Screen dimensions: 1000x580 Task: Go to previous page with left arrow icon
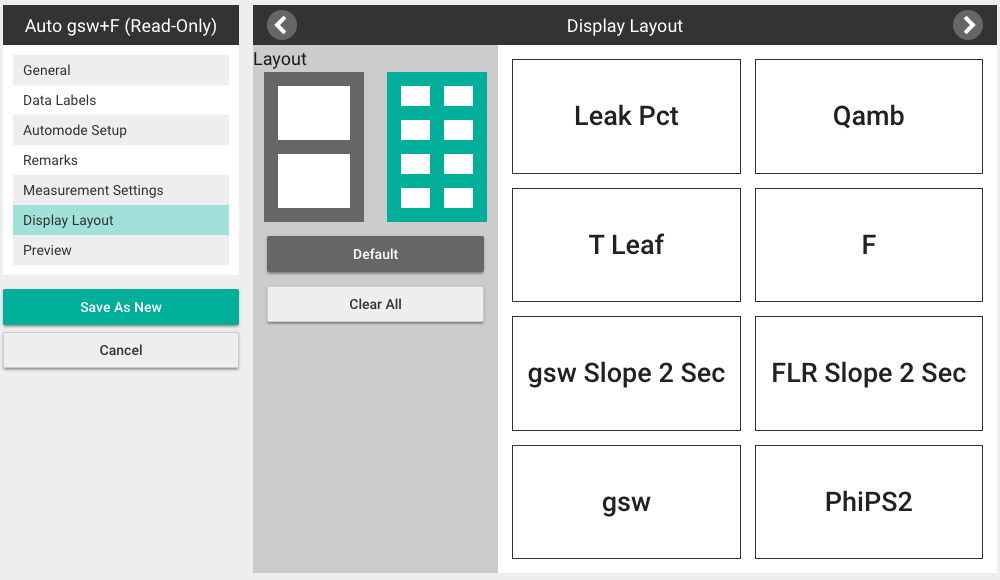tap(281, 26)
